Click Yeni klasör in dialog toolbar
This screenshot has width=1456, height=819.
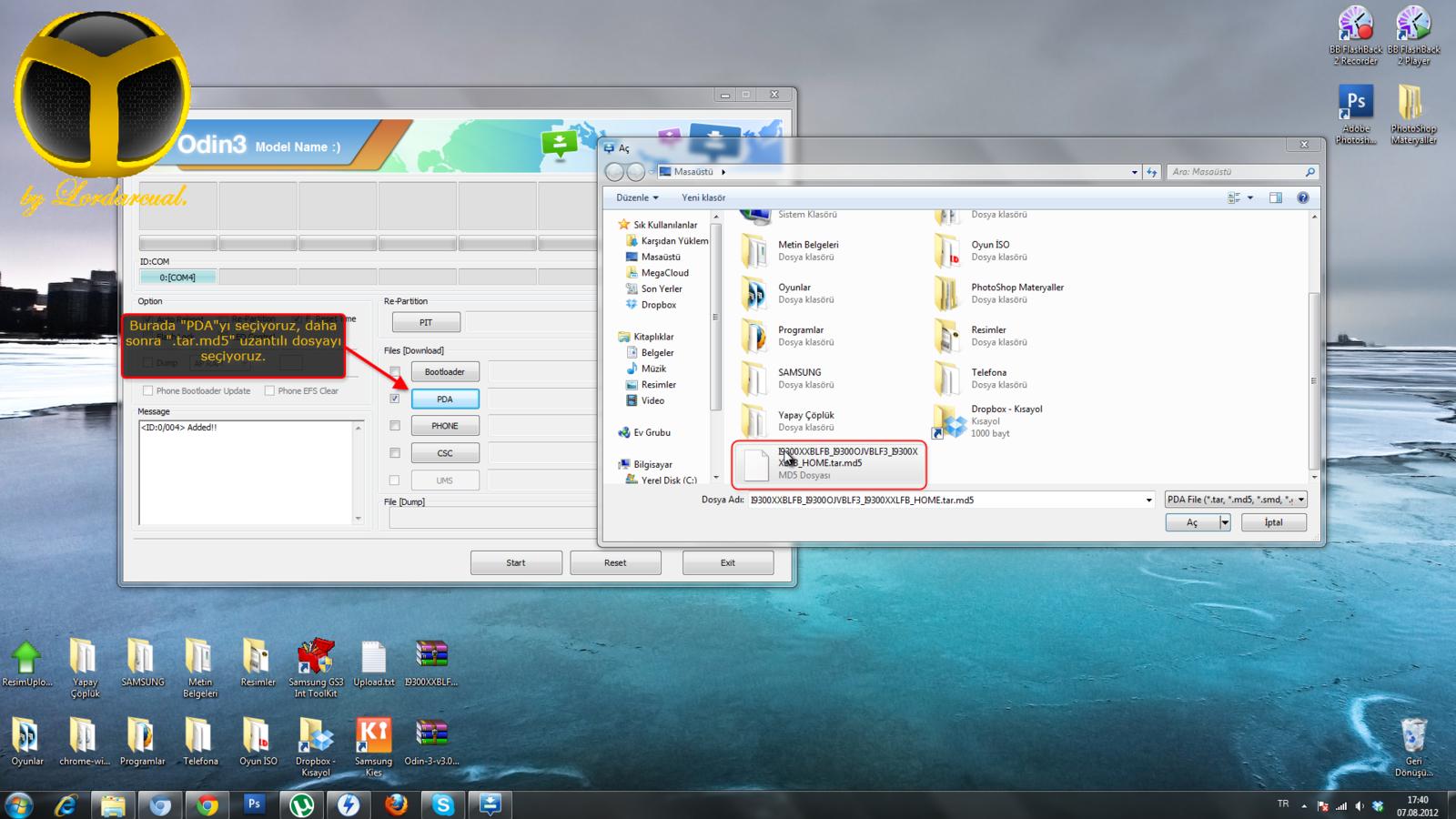pos(703,197)
